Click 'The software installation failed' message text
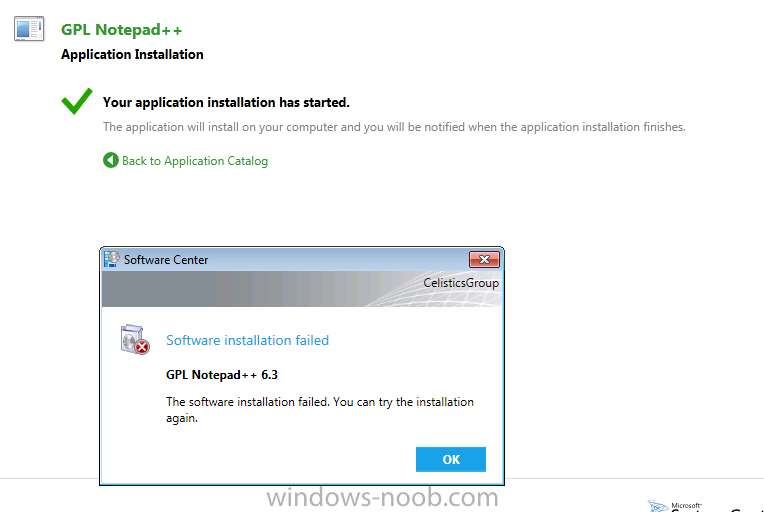The height and width of the screenshot is (512, 764). (x=320, y=410)
